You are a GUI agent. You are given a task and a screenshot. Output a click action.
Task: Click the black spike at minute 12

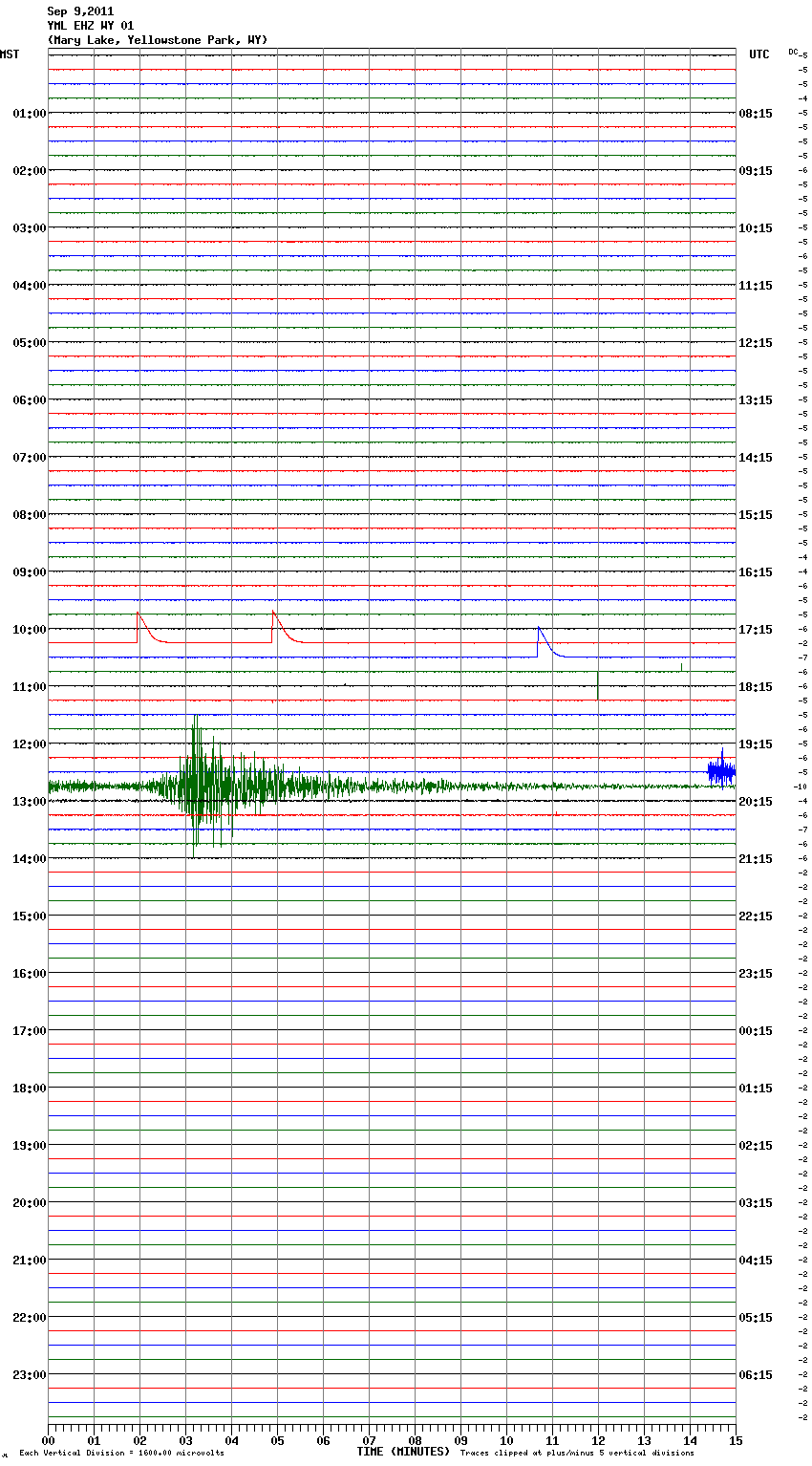tap(597, 685)
